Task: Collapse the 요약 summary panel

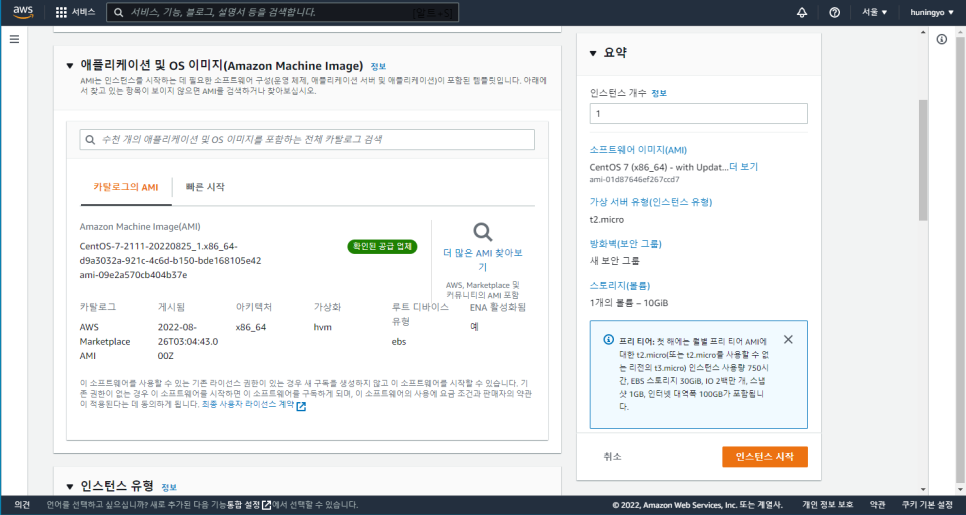Action: pos(593,53)
